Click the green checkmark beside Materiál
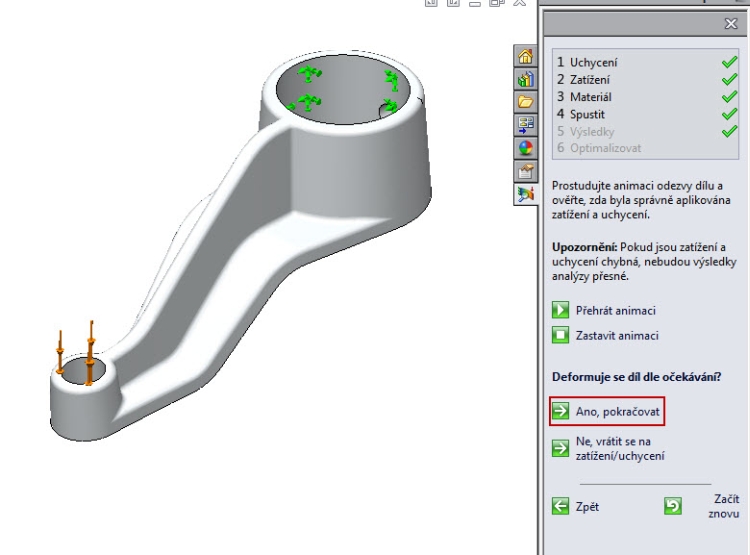 coord(729,97)
